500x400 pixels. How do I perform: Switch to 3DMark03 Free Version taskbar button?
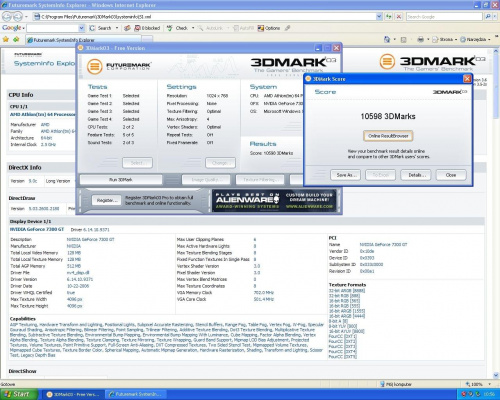click(73, 395)
